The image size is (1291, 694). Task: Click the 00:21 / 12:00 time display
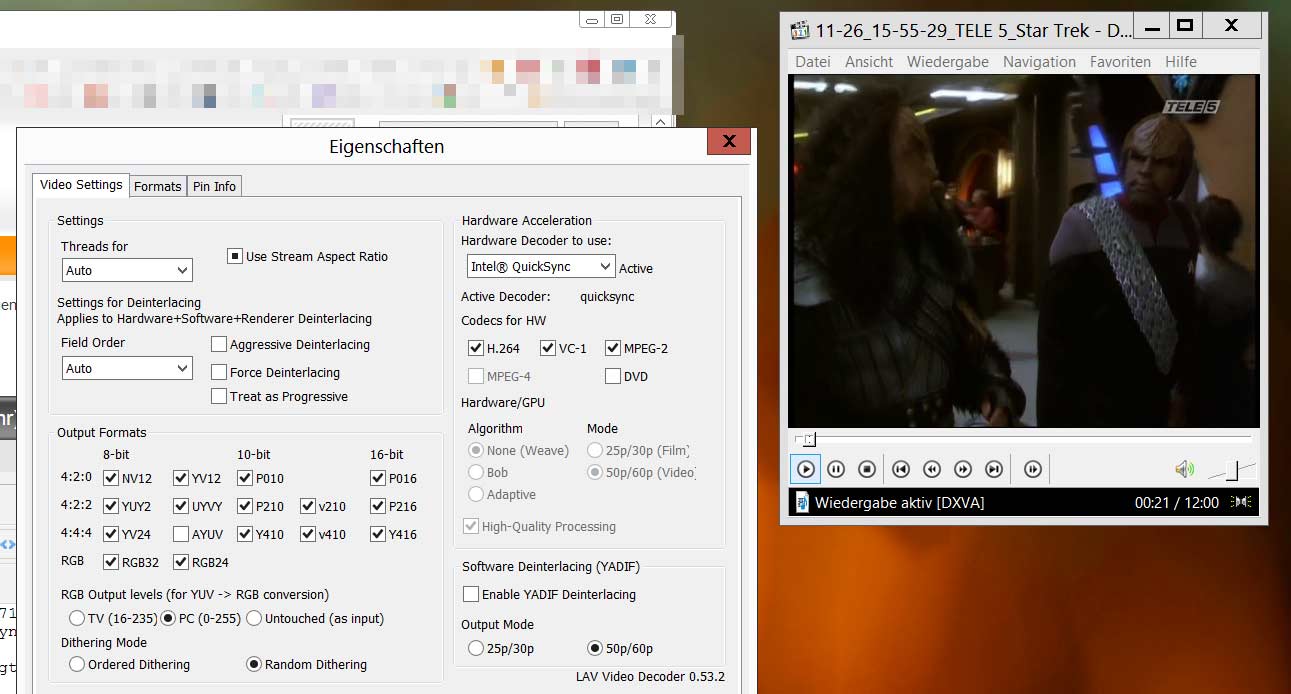point(1176,502)
